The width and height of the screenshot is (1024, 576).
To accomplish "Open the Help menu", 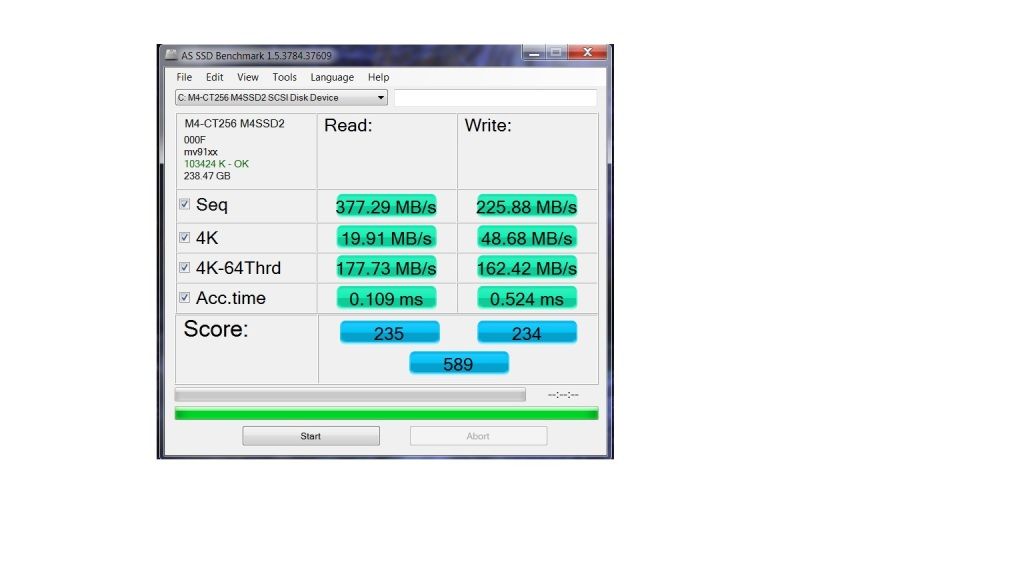I will click(x=378, y=77).
